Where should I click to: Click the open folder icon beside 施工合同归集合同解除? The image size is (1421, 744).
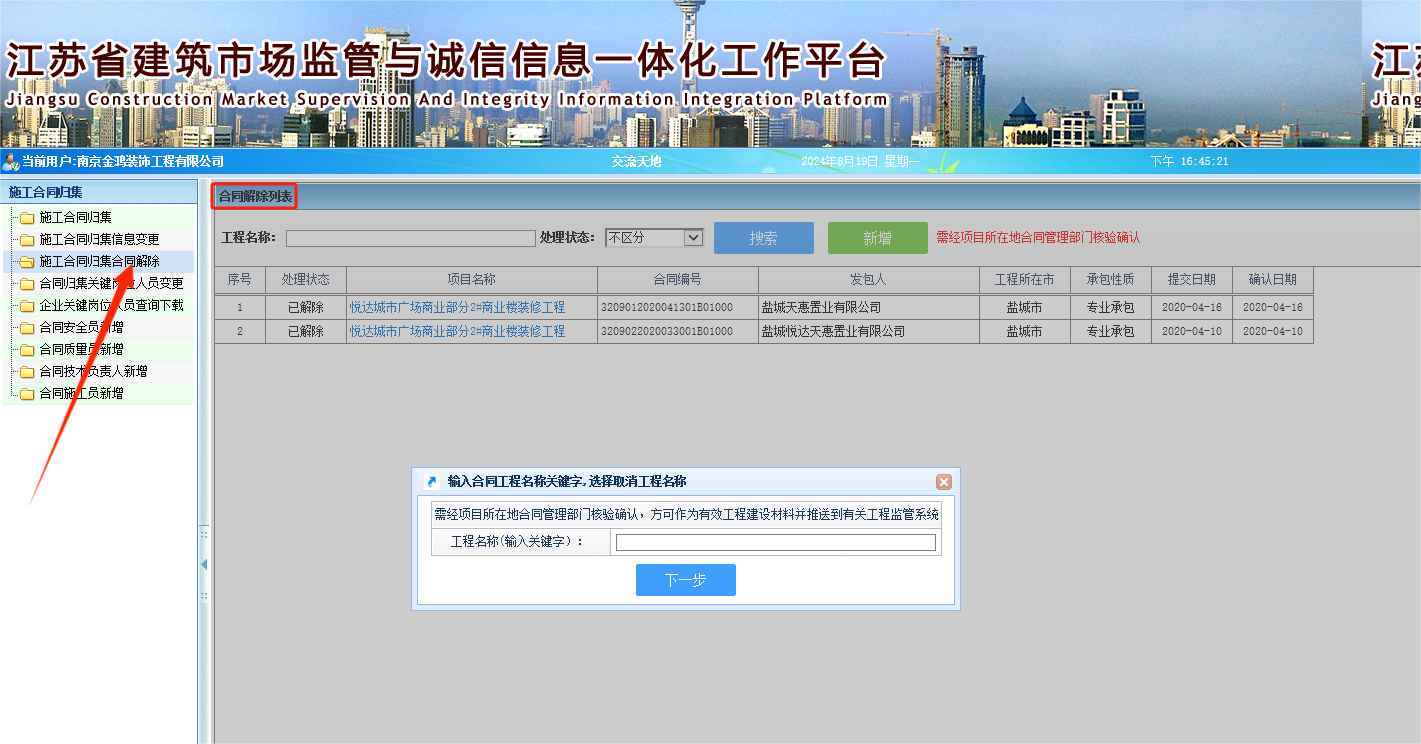[27, 262]
